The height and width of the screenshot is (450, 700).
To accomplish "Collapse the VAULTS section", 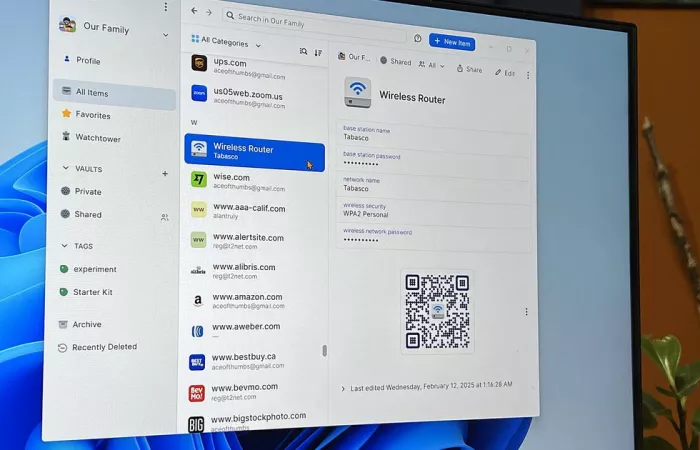I will (65, 168).
